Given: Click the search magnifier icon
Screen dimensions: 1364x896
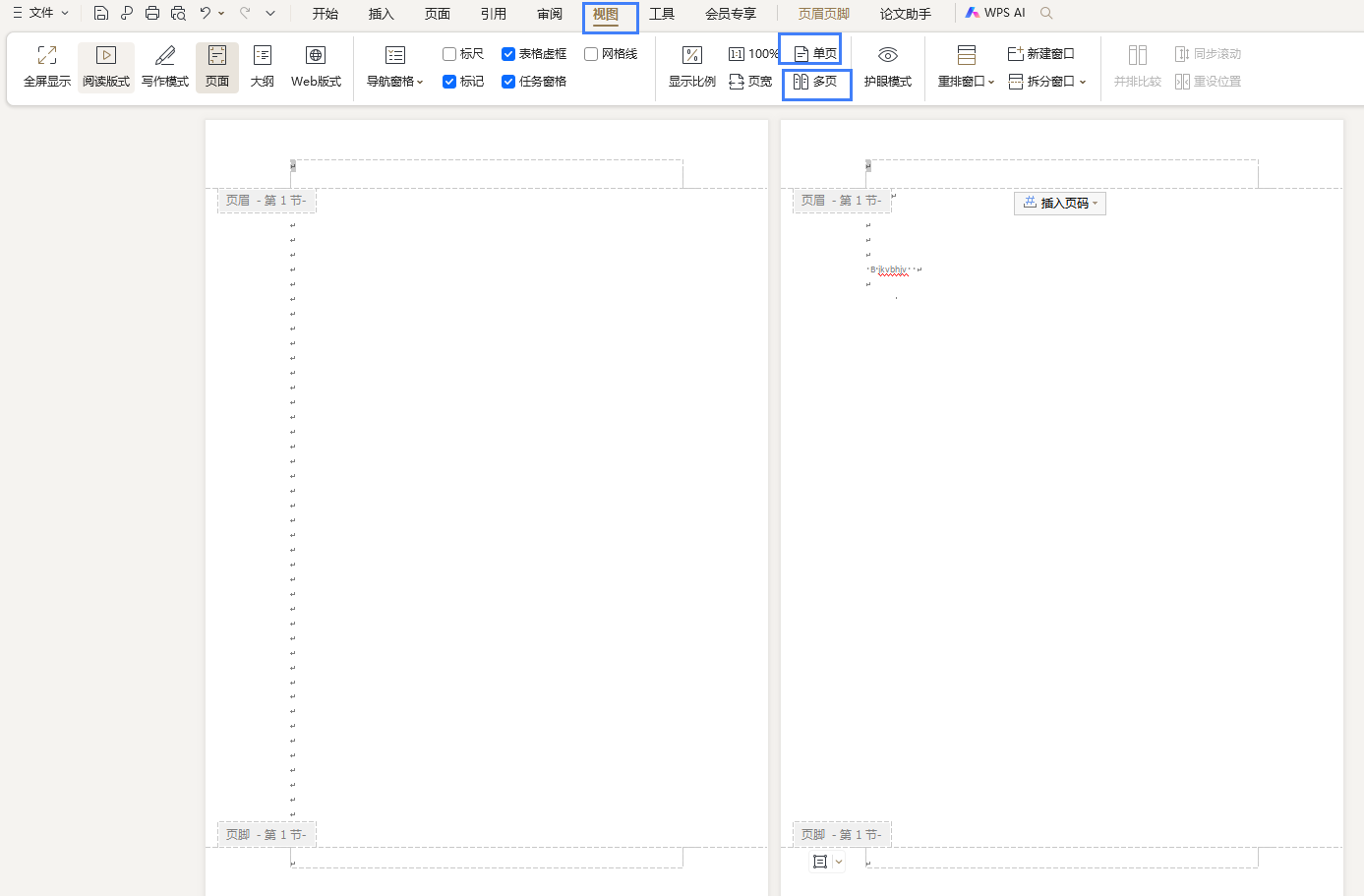Looking at the screenshot, I should click(1046, 13).
